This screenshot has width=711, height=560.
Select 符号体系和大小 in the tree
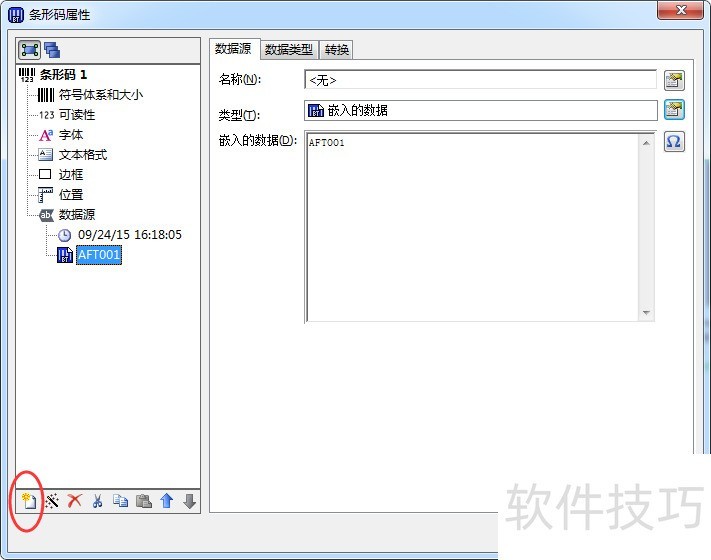(100, 95)
